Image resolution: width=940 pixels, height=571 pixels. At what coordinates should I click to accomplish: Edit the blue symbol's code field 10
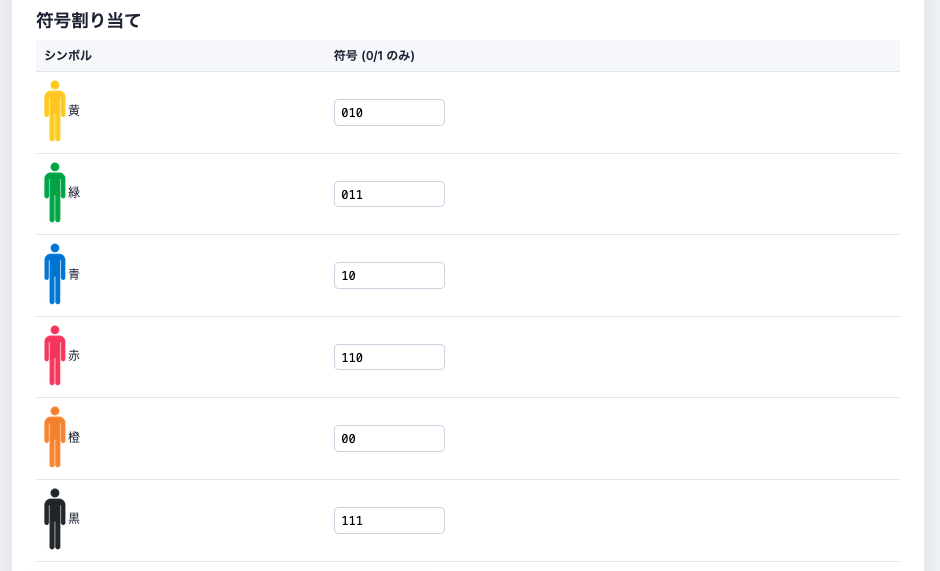tap(389, 276)
